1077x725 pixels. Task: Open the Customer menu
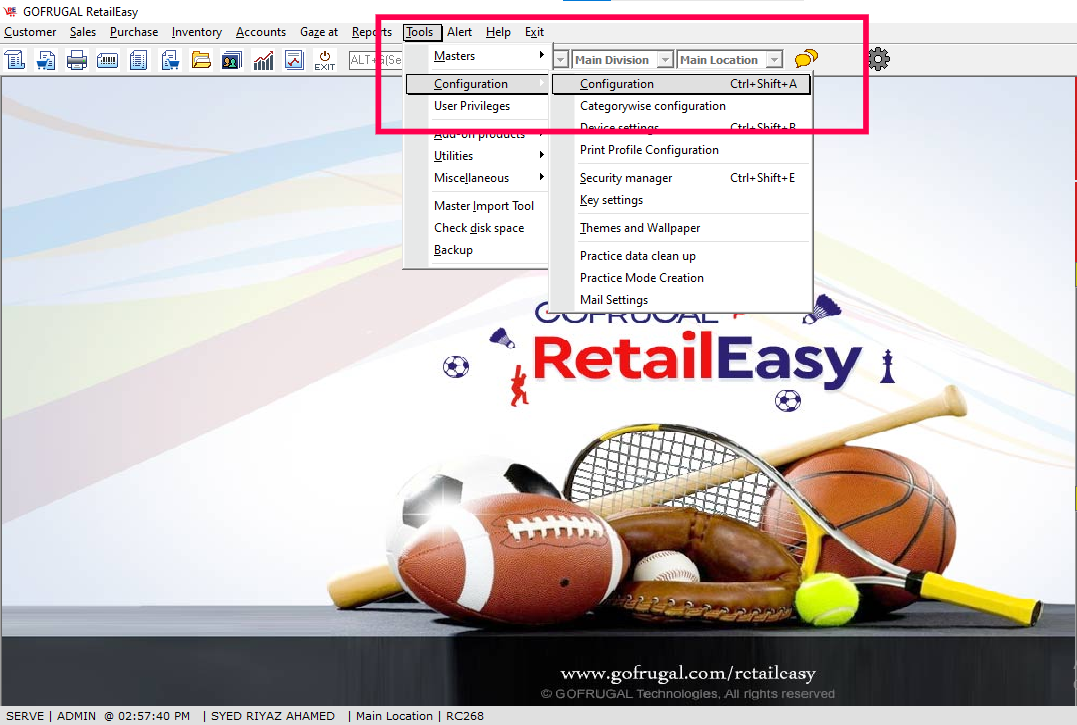coord(30,32)
